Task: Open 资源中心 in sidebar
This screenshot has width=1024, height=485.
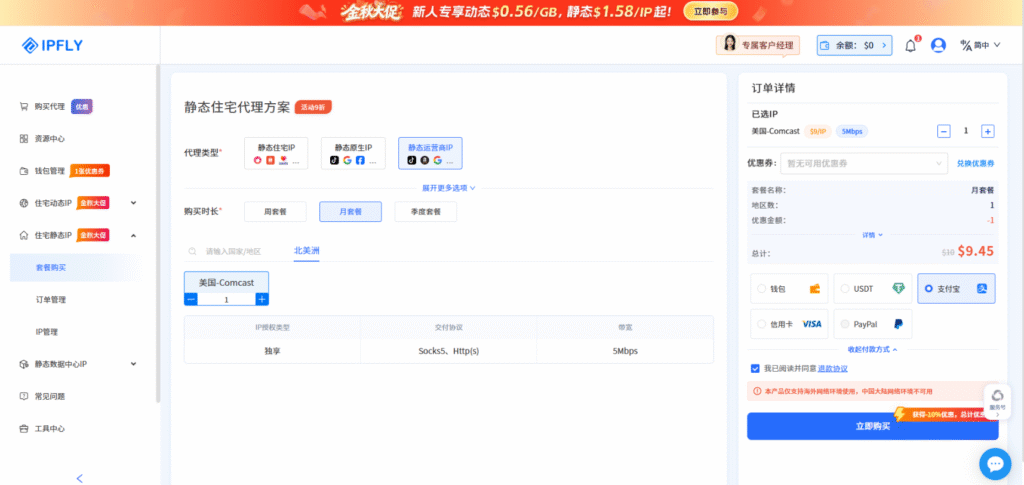Action: (x=49, y=138)
